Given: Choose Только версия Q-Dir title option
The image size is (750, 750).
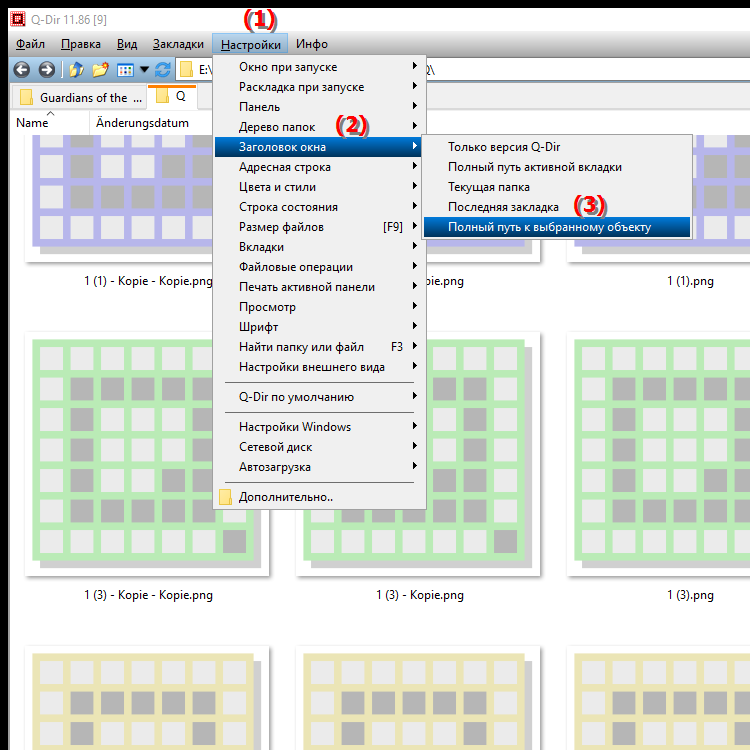Looking at the screenshot, I should tap(557, 147).
